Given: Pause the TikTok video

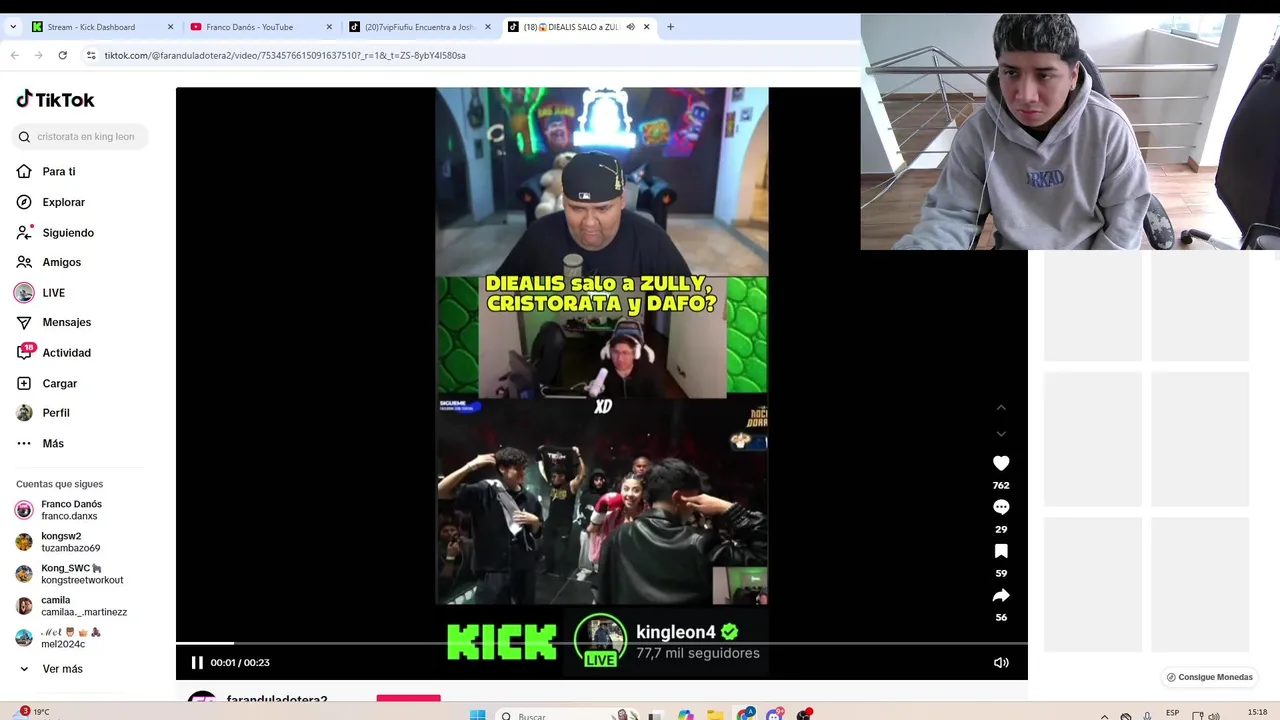Looking at the screenshot, I should click(197, 662).
